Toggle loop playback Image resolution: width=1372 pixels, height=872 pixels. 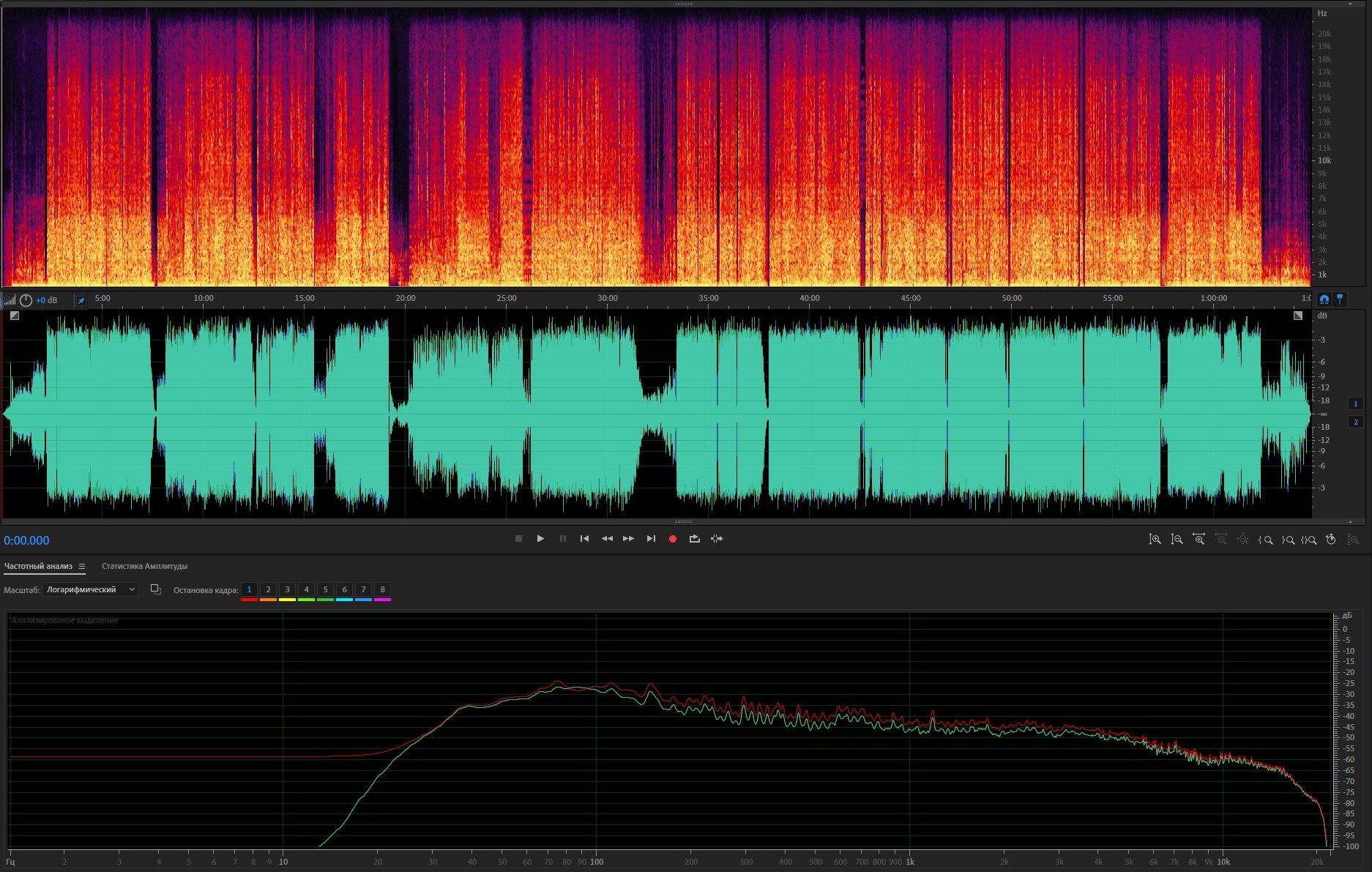click(694, 539)
